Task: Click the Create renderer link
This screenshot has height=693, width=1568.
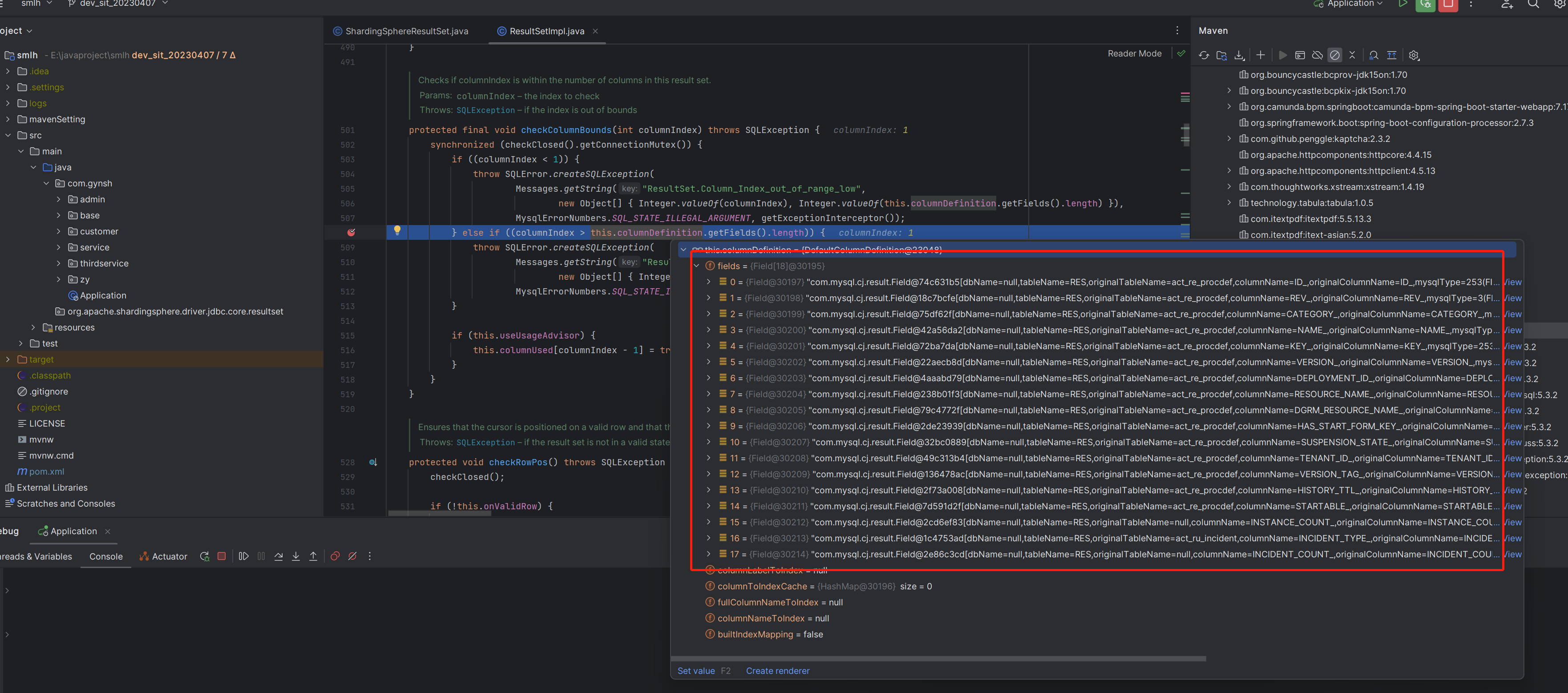Action: pos(777,670)
